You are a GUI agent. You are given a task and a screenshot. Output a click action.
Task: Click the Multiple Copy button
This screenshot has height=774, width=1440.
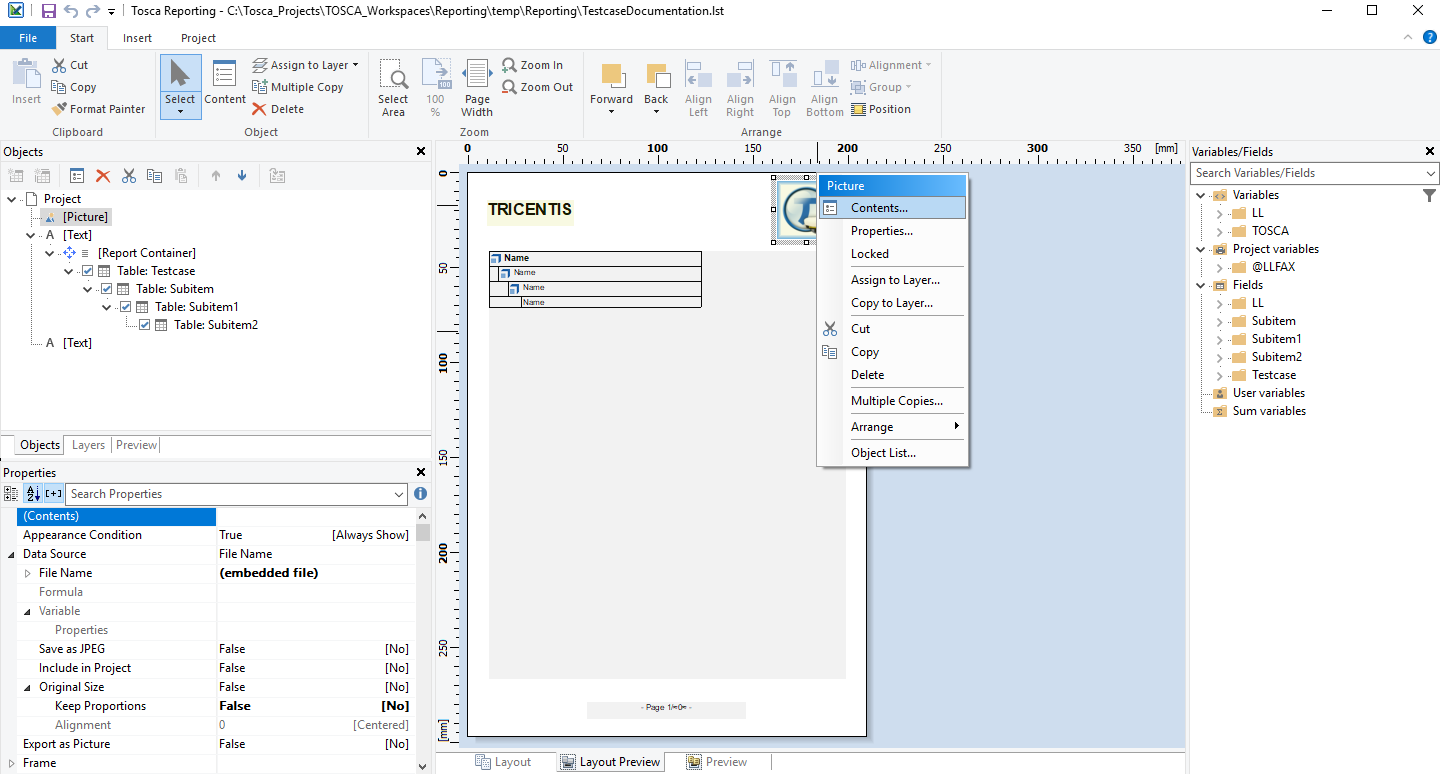pyautogui.click(x=298, y=87)
